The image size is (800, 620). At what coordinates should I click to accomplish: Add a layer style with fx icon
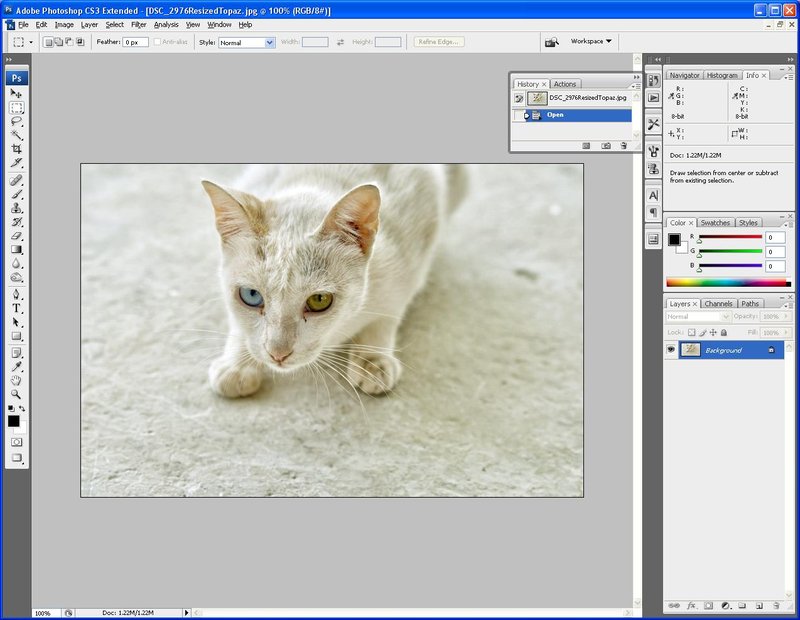pyautogui.click(x=691, y=606)
